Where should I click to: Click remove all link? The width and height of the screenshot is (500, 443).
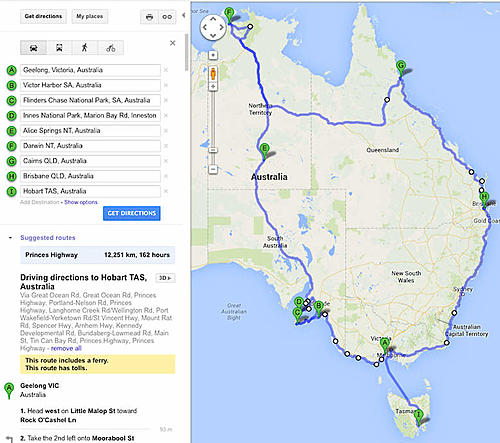click(66, 348)
